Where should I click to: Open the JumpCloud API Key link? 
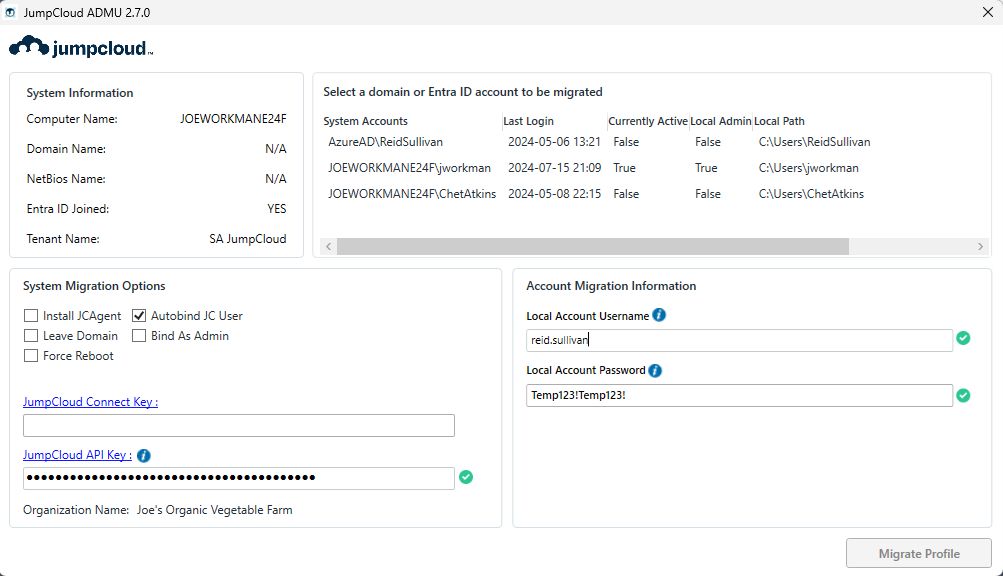coord(77,455)
